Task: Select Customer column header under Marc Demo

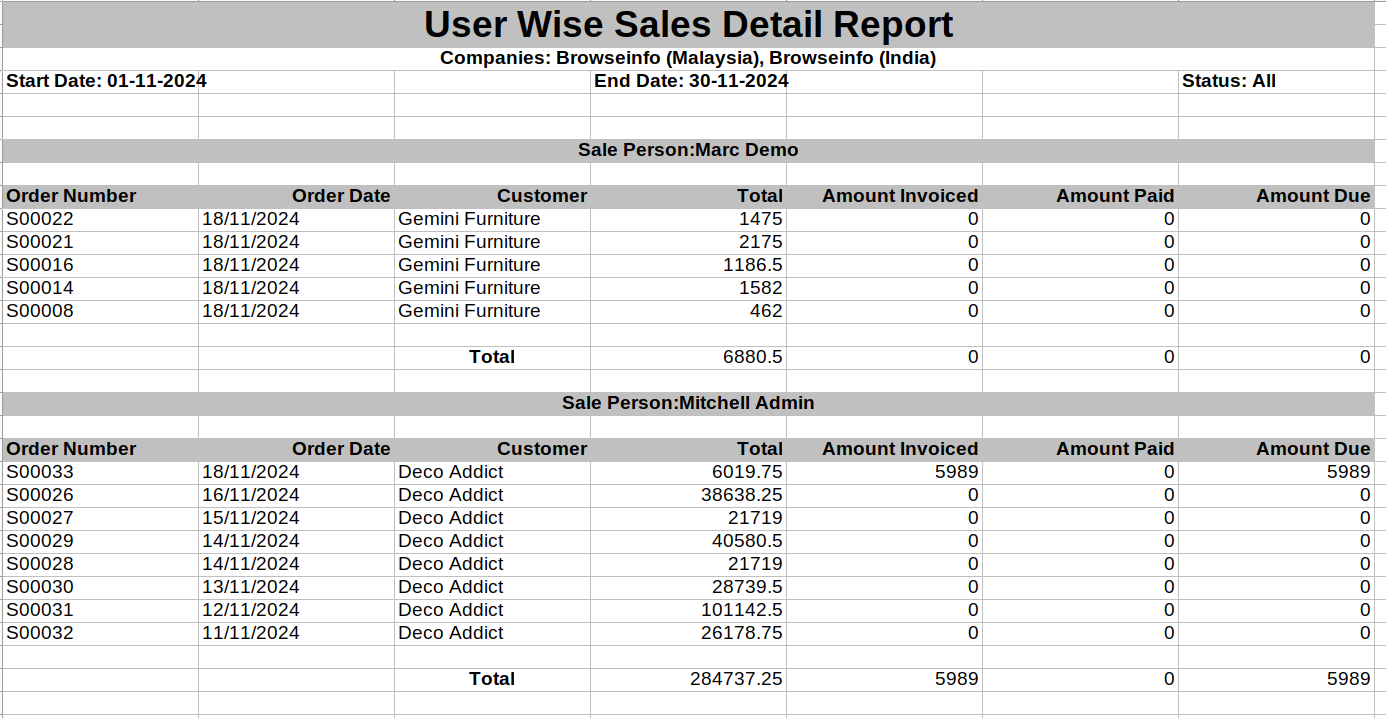Action: coord(541,196)
